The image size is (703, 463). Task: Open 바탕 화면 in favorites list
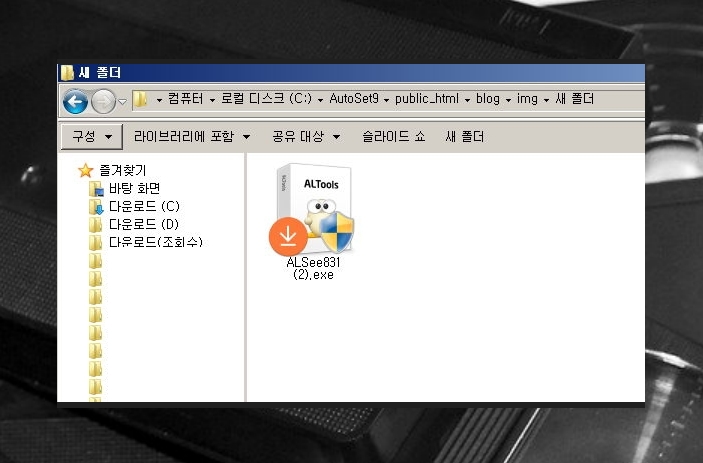[135, 188]
